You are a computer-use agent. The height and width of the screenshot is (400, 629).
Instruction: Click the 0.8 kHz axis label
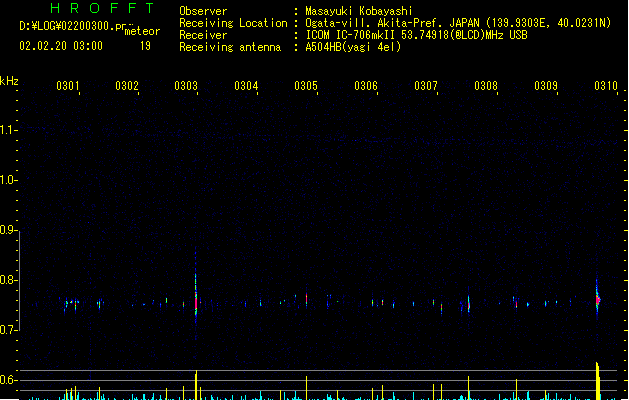click(x=8, y=280)
